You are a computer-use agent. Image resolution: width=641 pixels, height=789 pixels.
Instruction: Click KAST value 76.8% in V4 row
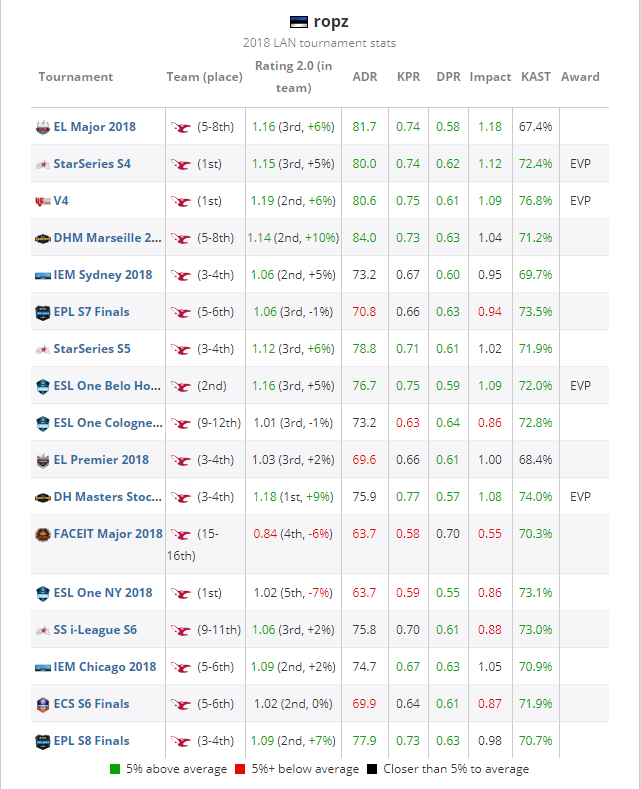[x=535, y=201]
